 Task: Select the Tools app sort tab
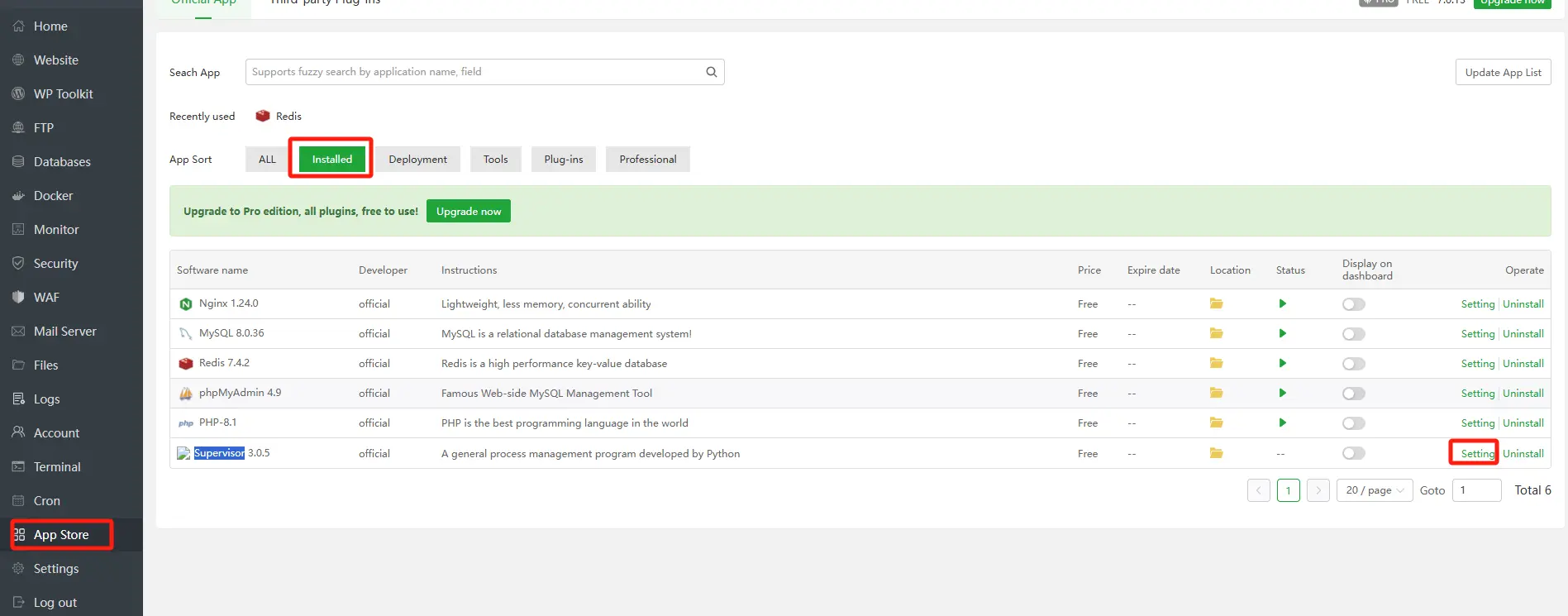[496, 160]
